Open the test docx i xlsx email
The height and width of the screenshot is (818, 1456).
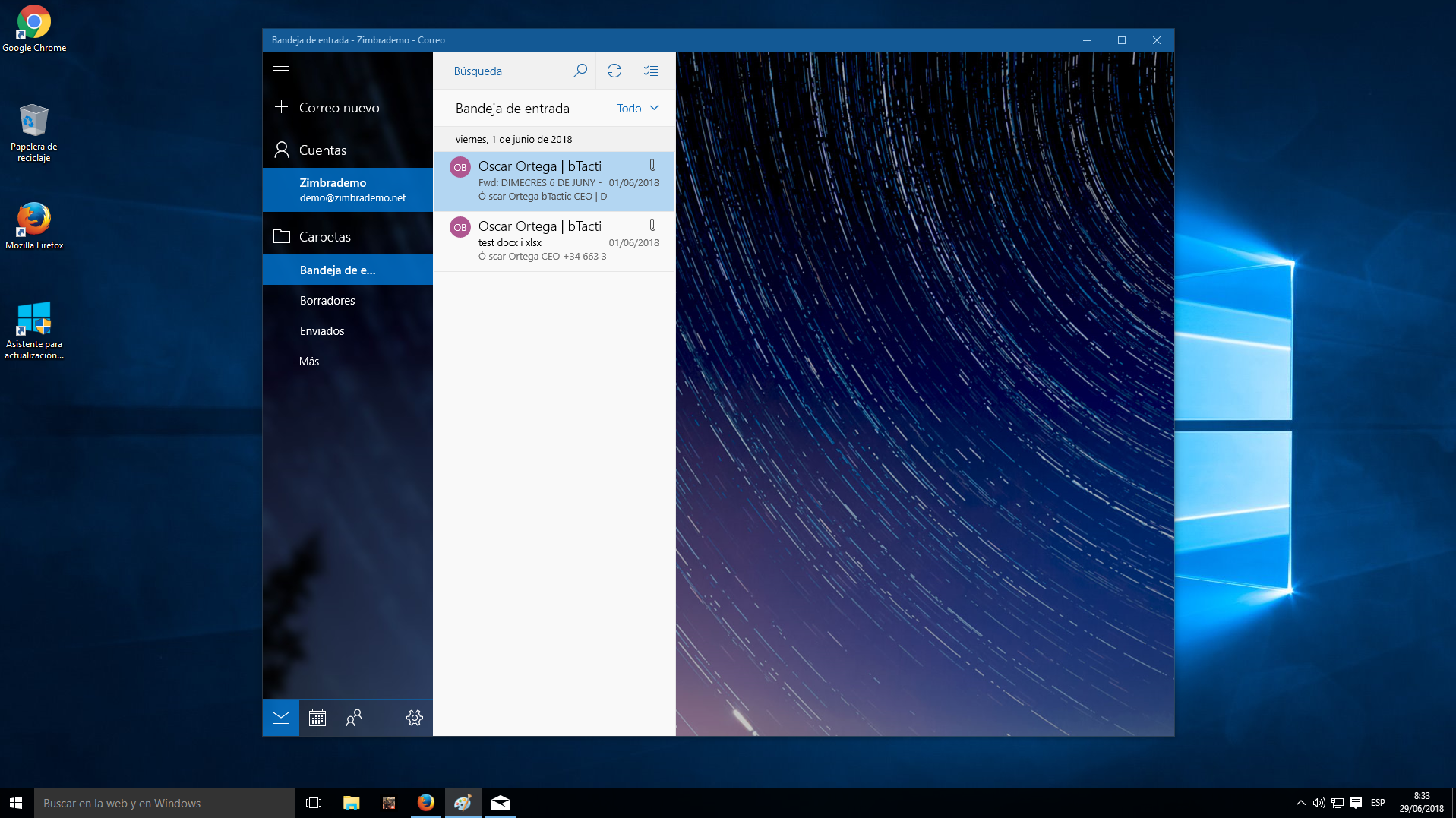click(554, 242)
